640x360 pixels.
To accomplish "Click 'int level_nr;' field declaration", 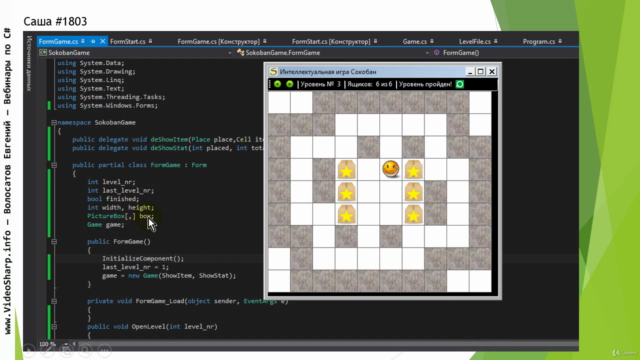I will [x=111, y=182].
